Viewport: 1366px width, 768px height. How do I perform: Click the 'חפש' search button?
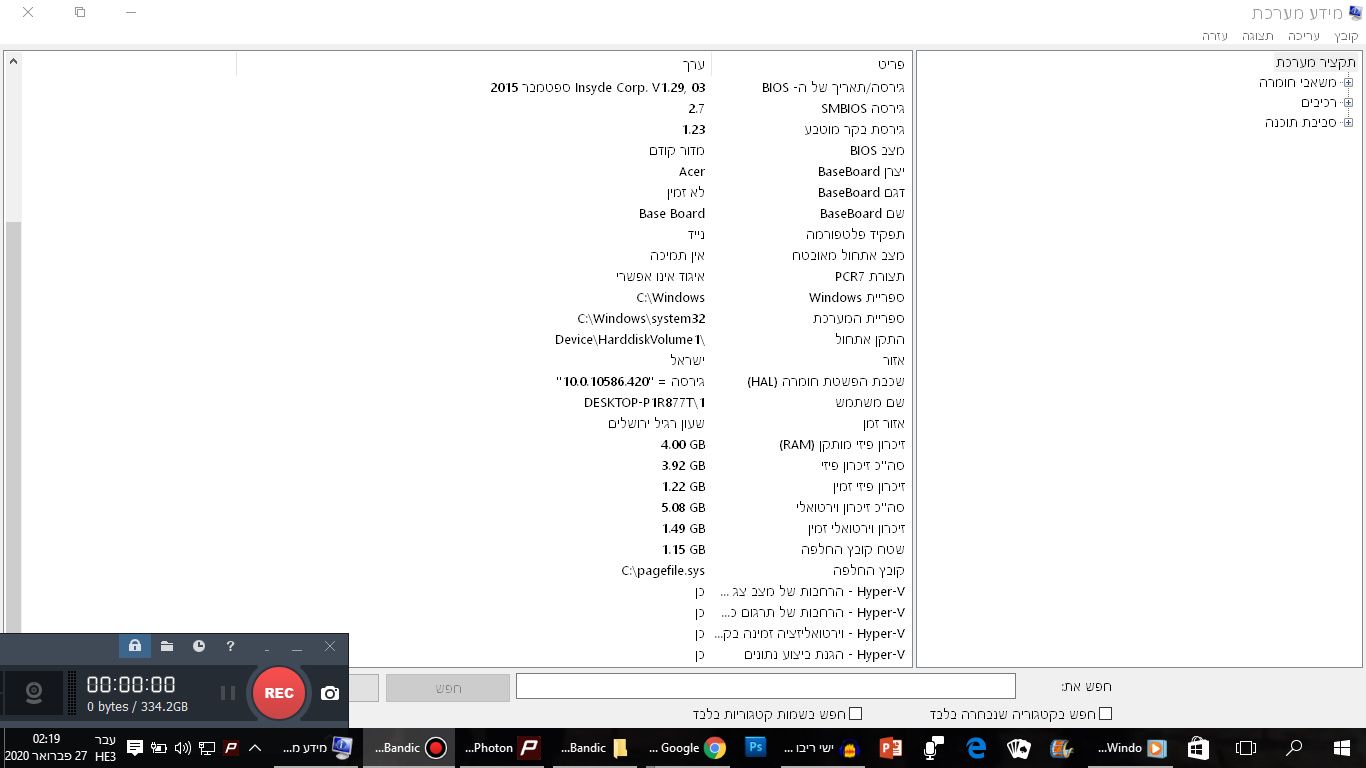pyautogui.click(x=448, y=688)
